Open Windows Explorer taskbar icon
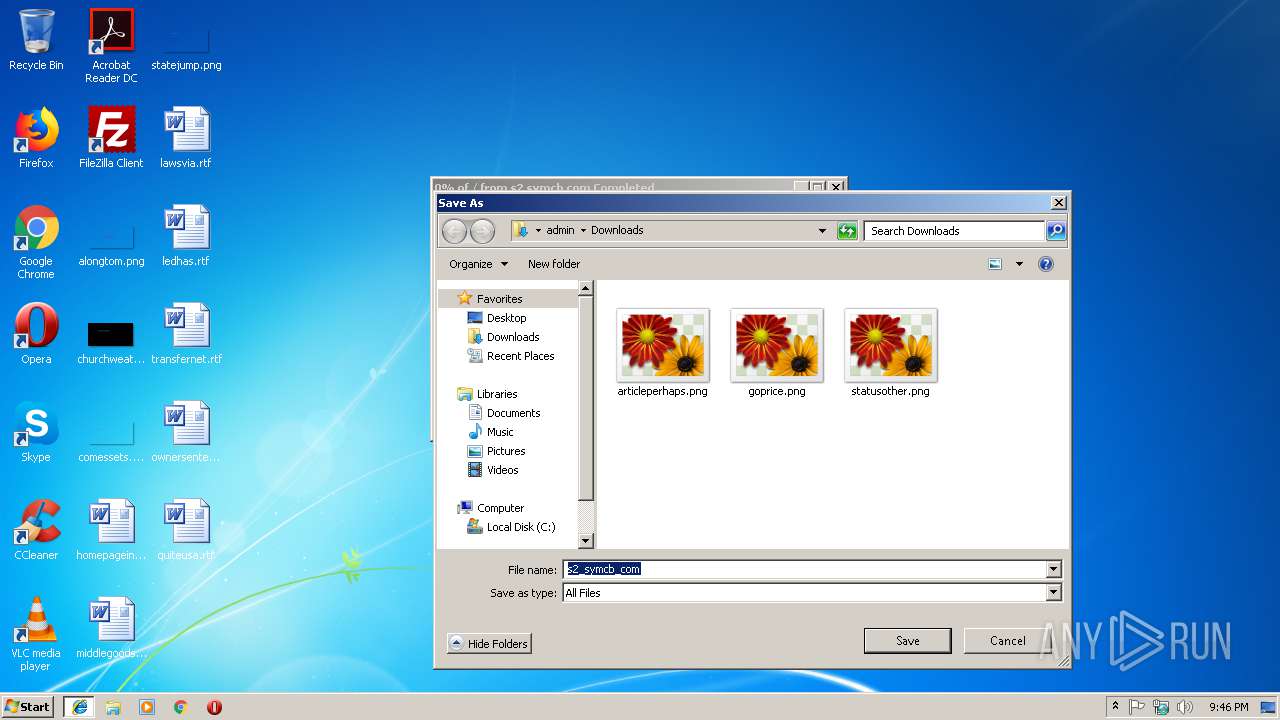Screen dimensions: 1280x720 click(x=113, y=707)
